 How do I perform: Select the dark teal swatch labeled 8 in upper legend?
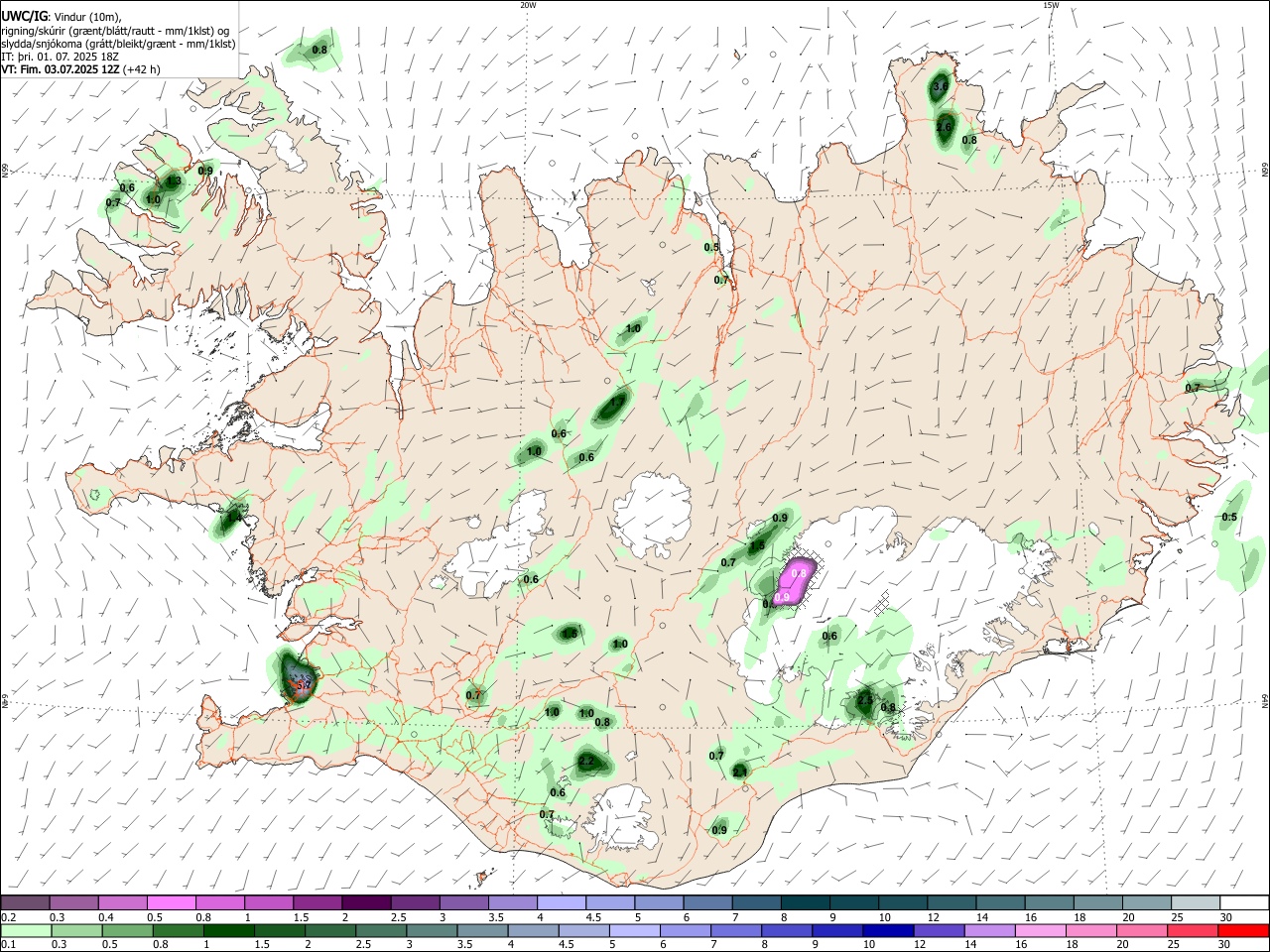click(x=806, y=901)
